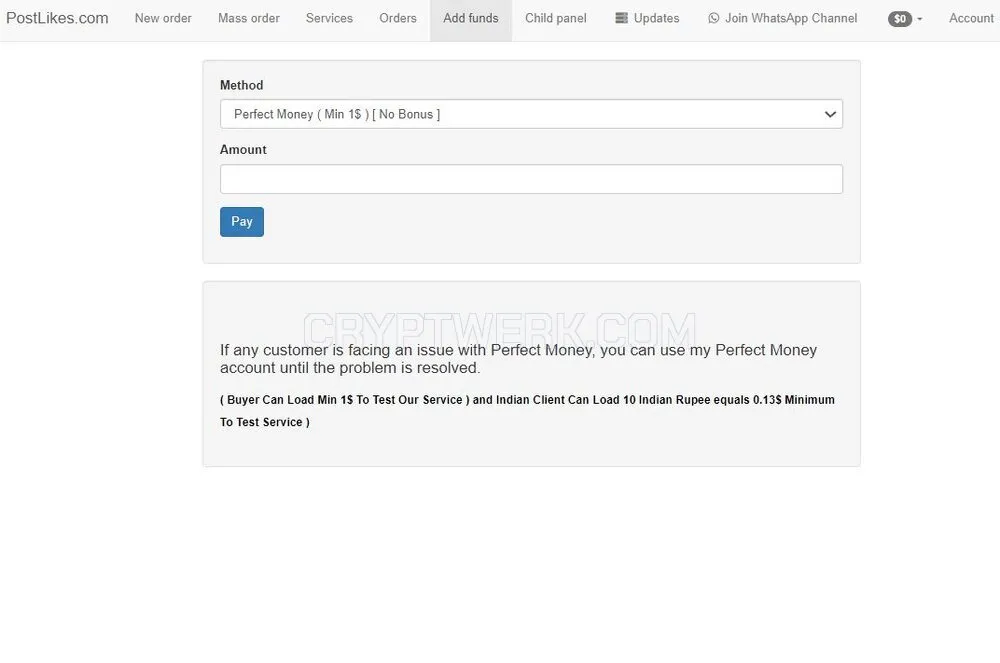Open the Account menu
1000x663 pixels.
(x=971, y=18)
